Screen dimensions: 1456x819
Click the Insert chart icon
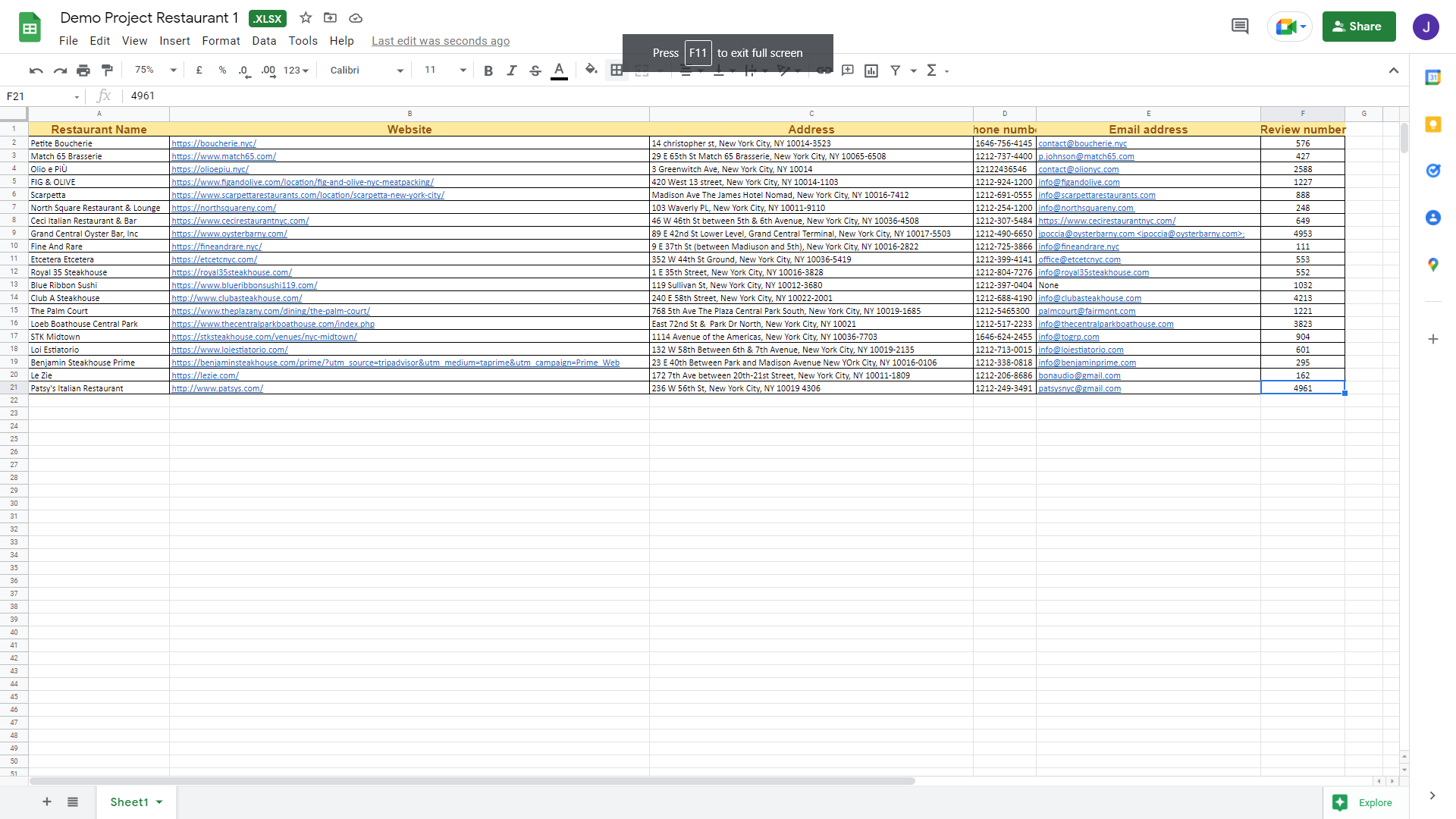[x=871, y=71]
